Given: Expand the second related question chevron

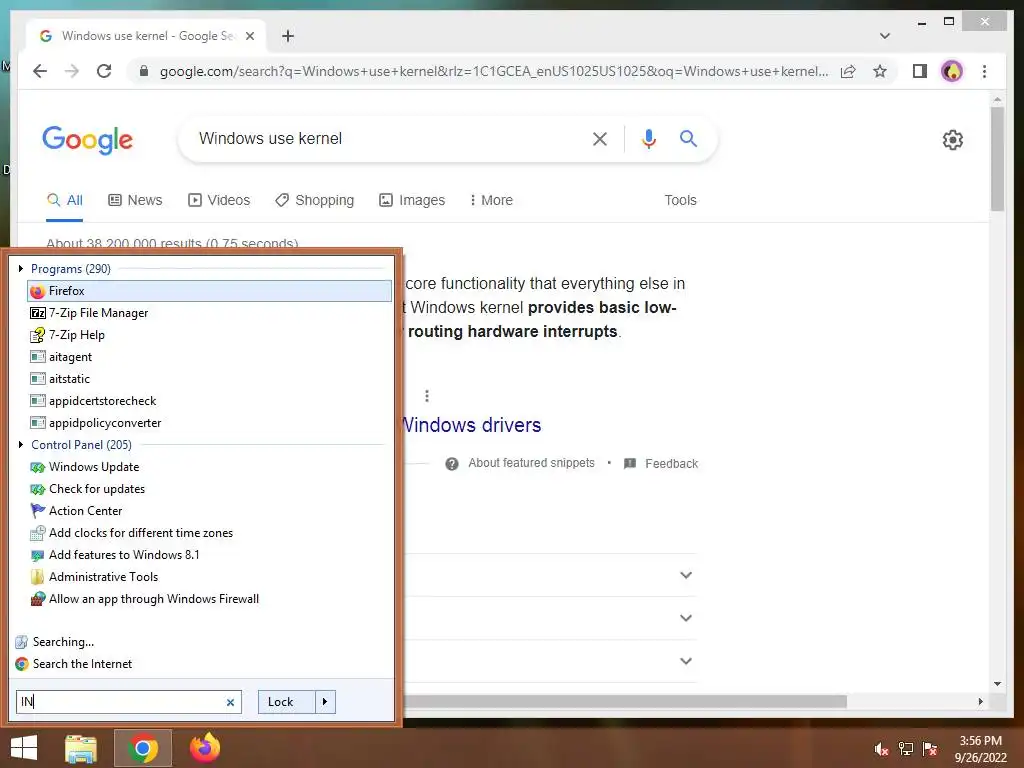Looking at the screenshot, I should tap(686, 618).
